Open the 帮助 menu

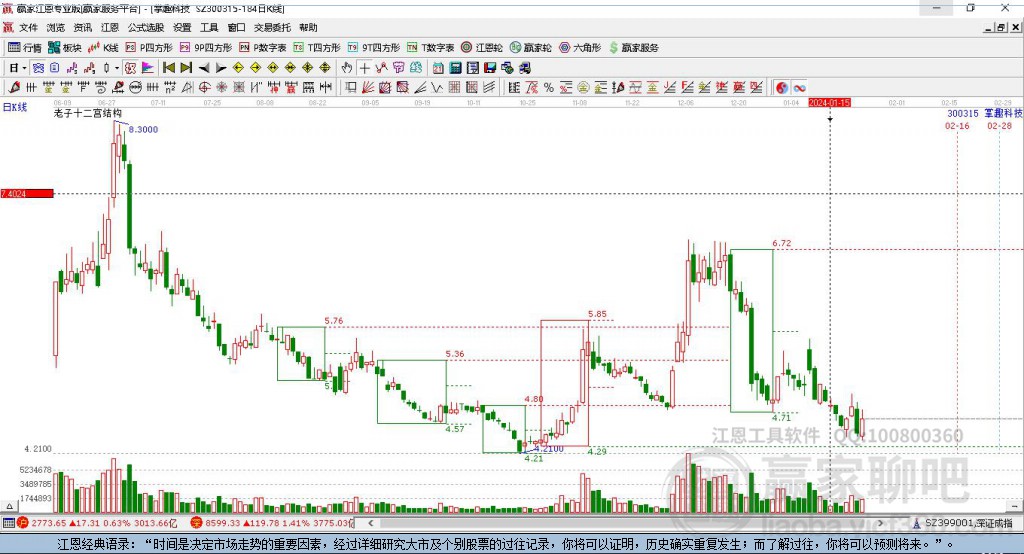[x=308, y=27]
